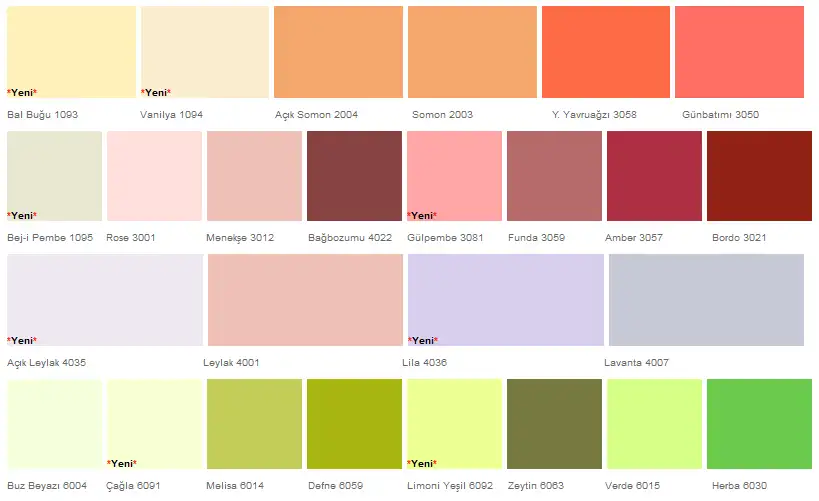Pick the Vanilya 1094 swatch
This screenshot has width=819, height=501.
pos(205,52)
